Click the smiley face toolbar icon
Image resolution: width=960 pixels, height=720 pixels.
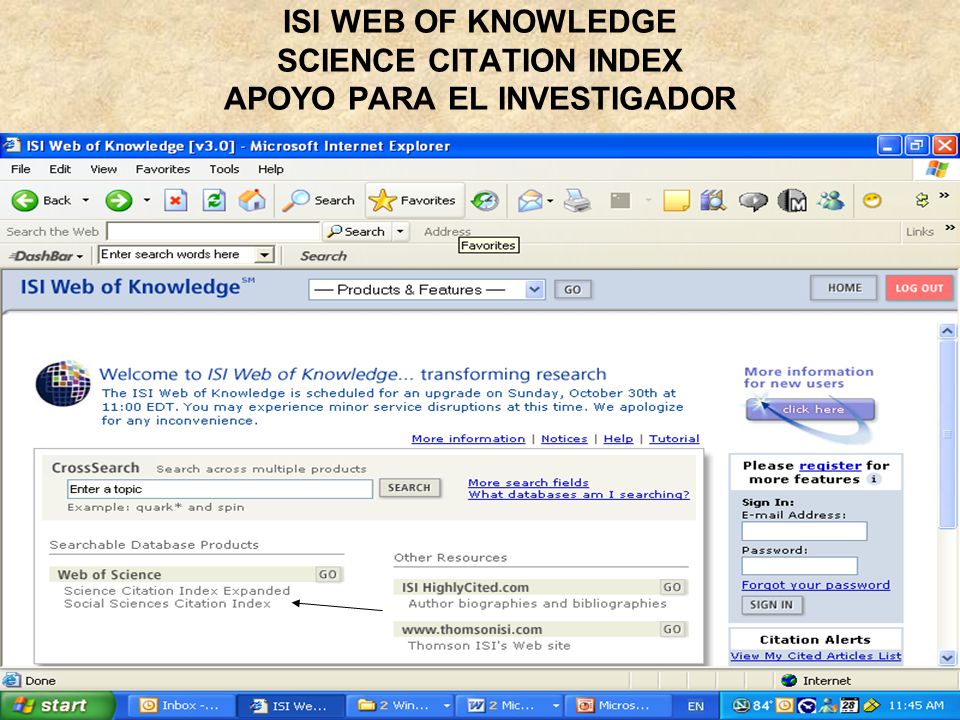[x=872, y=200]
